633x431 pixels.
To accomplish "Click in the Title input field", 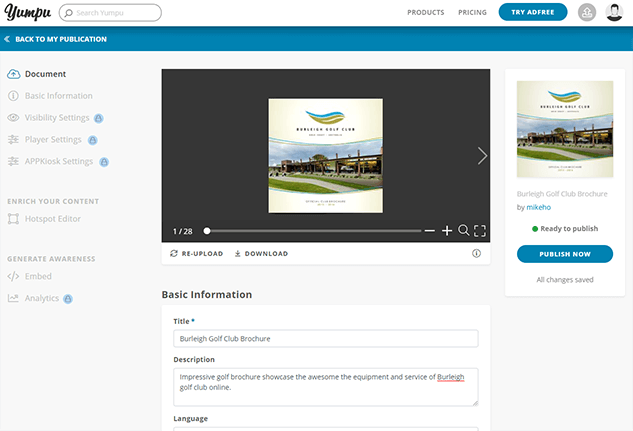I will click(x=326, y=339).
